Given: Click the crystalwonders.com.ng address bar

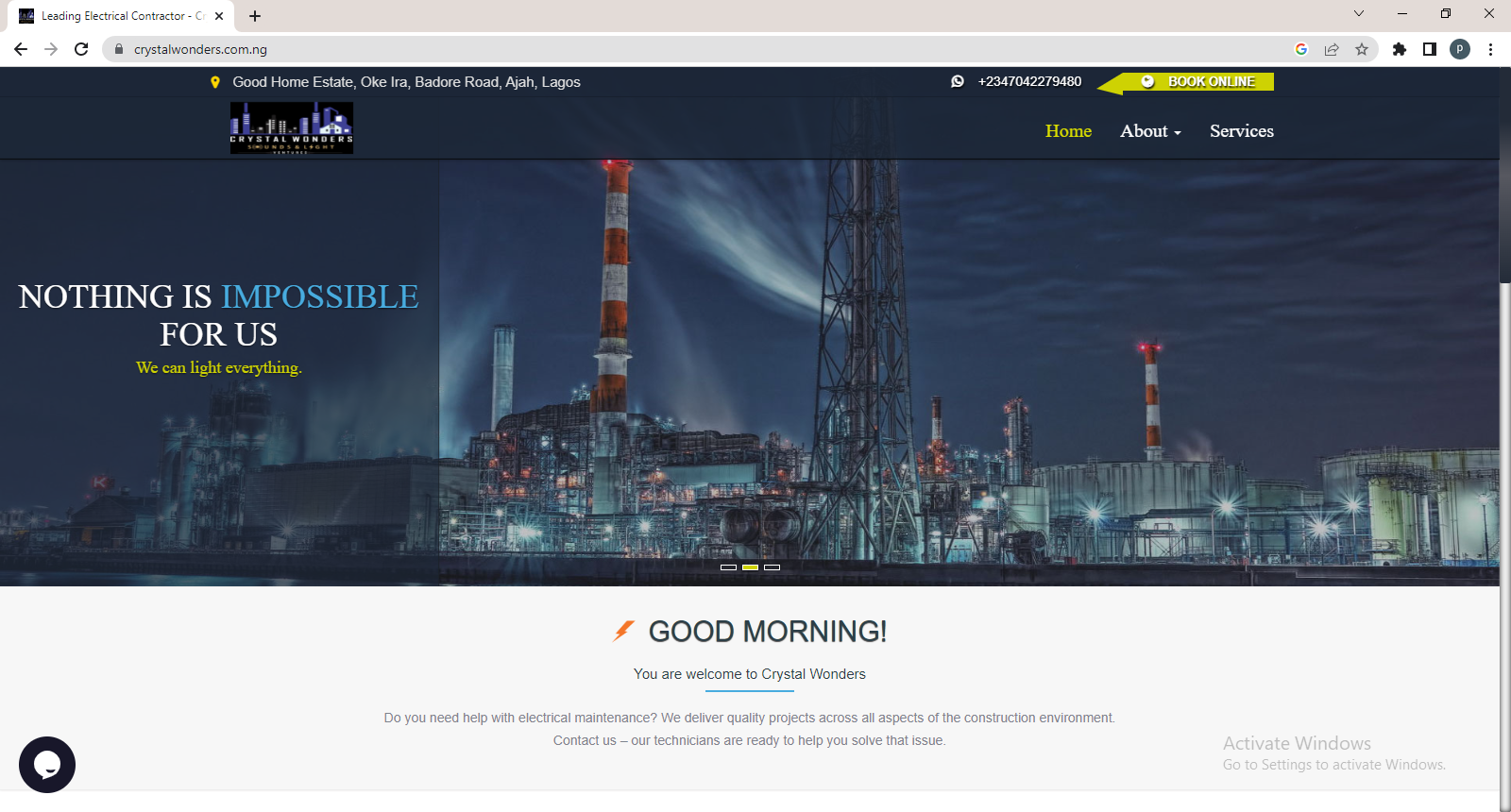Looking at the screenshot, I should [x=661, y=49].
